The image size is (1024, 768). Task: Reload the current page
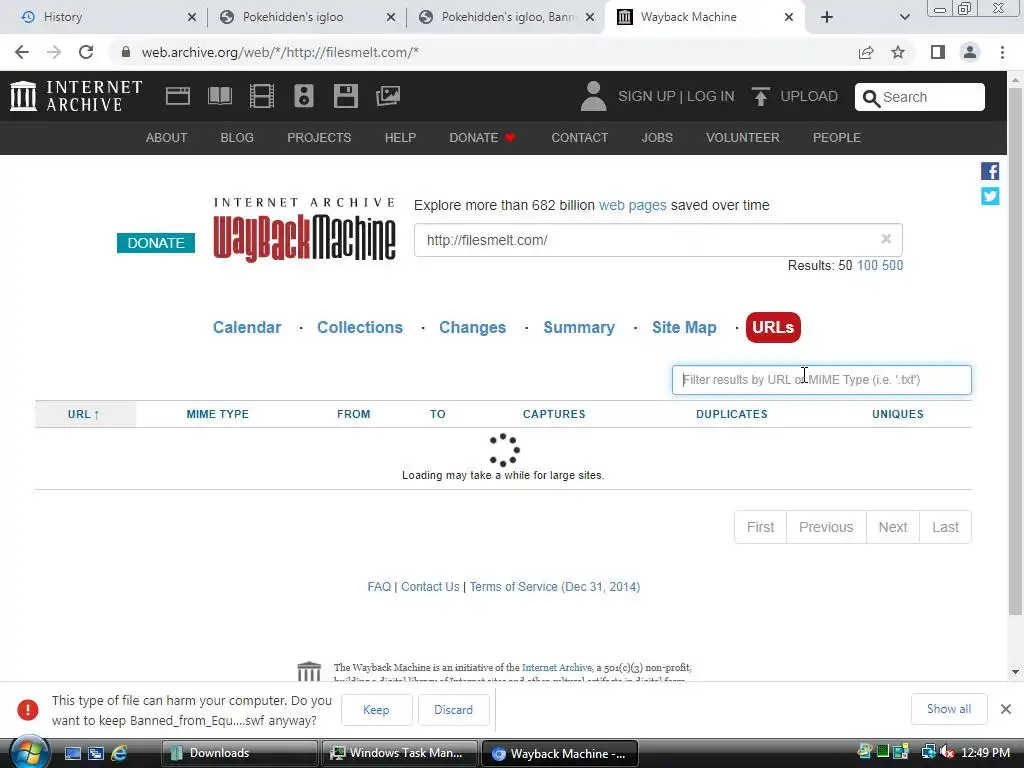point(86,52)
